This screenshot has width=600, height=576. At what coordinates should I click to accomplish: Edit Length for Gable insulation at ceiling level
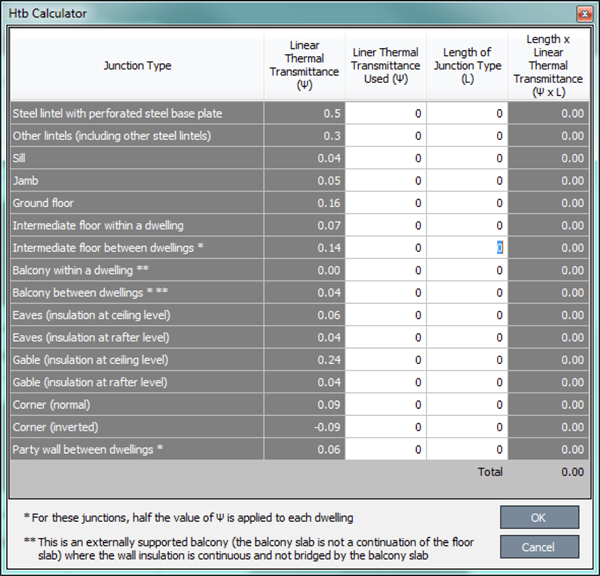(x=467, y=360)
